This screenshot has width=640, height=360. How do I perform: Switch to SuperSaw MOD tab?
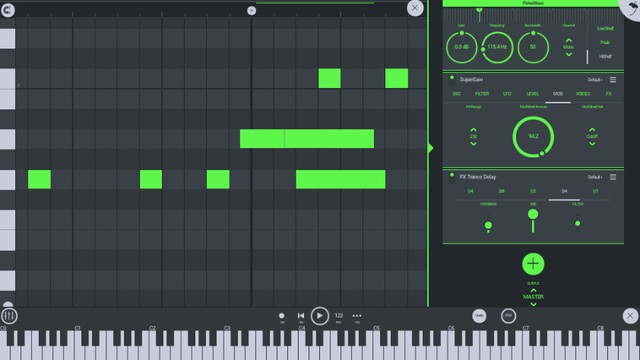pyautogui.click(x=558, y=94)
